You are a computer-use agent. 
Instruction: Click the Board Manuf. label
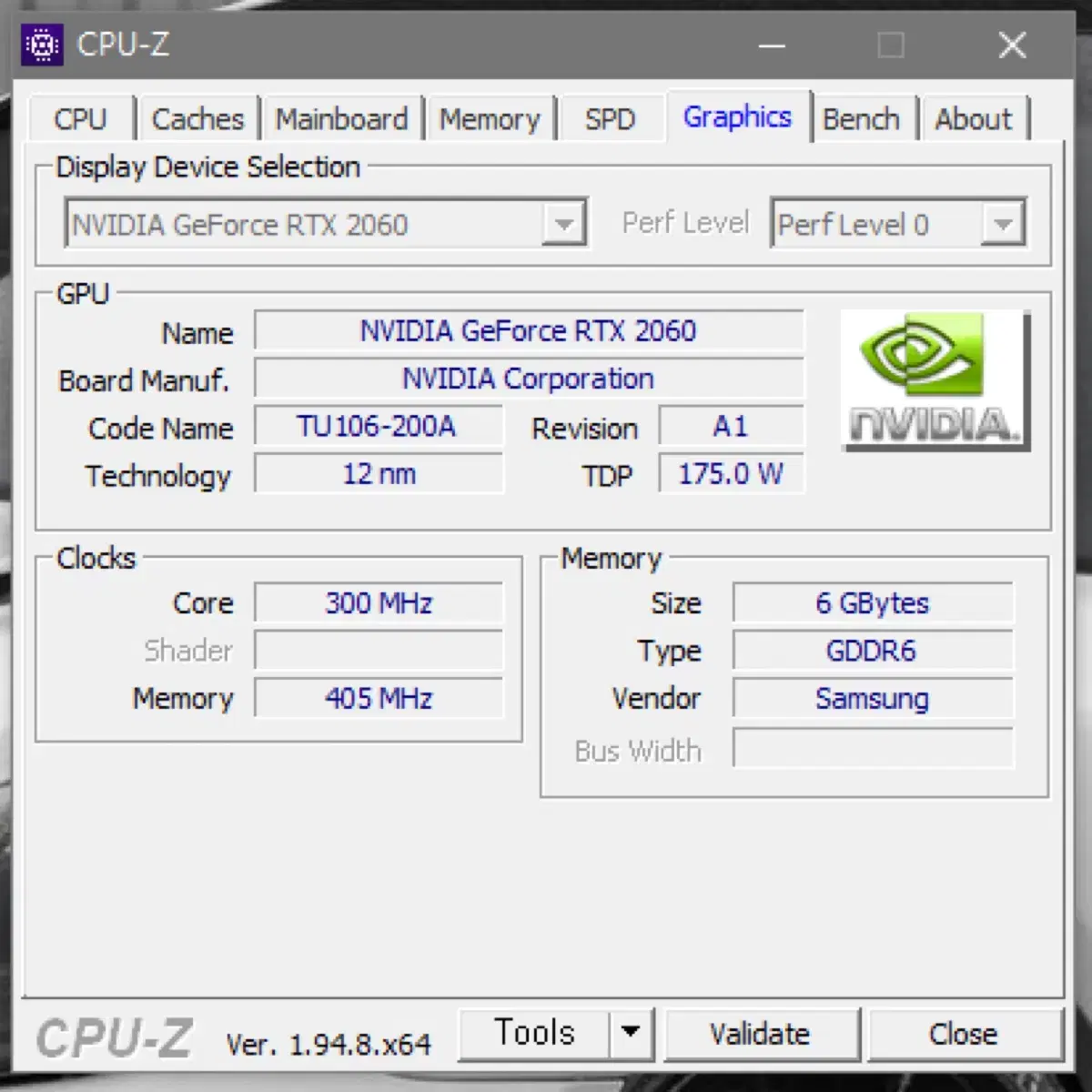tap(144, 380)
